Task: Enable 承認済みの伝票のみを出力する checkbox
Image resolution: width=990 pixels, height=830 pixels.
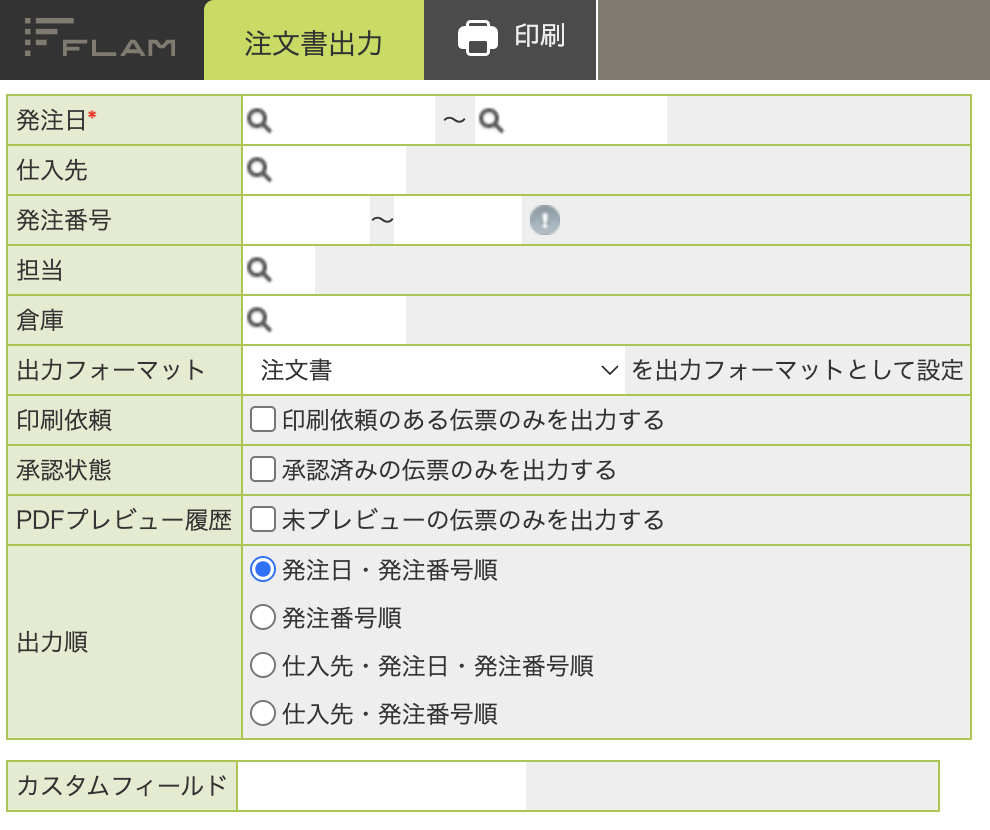Action: pyautogui.click(x=263, y=470)
